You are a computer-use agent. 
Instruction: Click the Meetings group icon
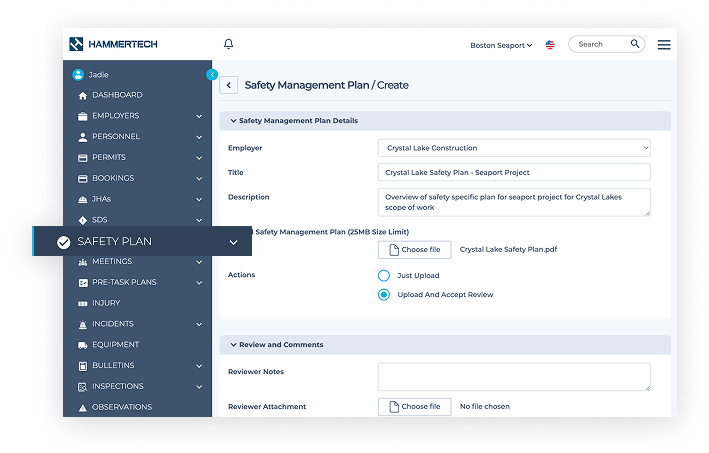coord(82,262)
